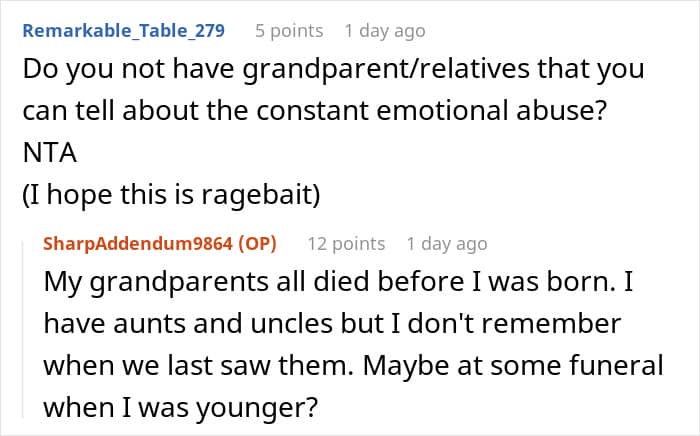
Task: Click the "5 points" score label
Action: click(x=289, y=30)
